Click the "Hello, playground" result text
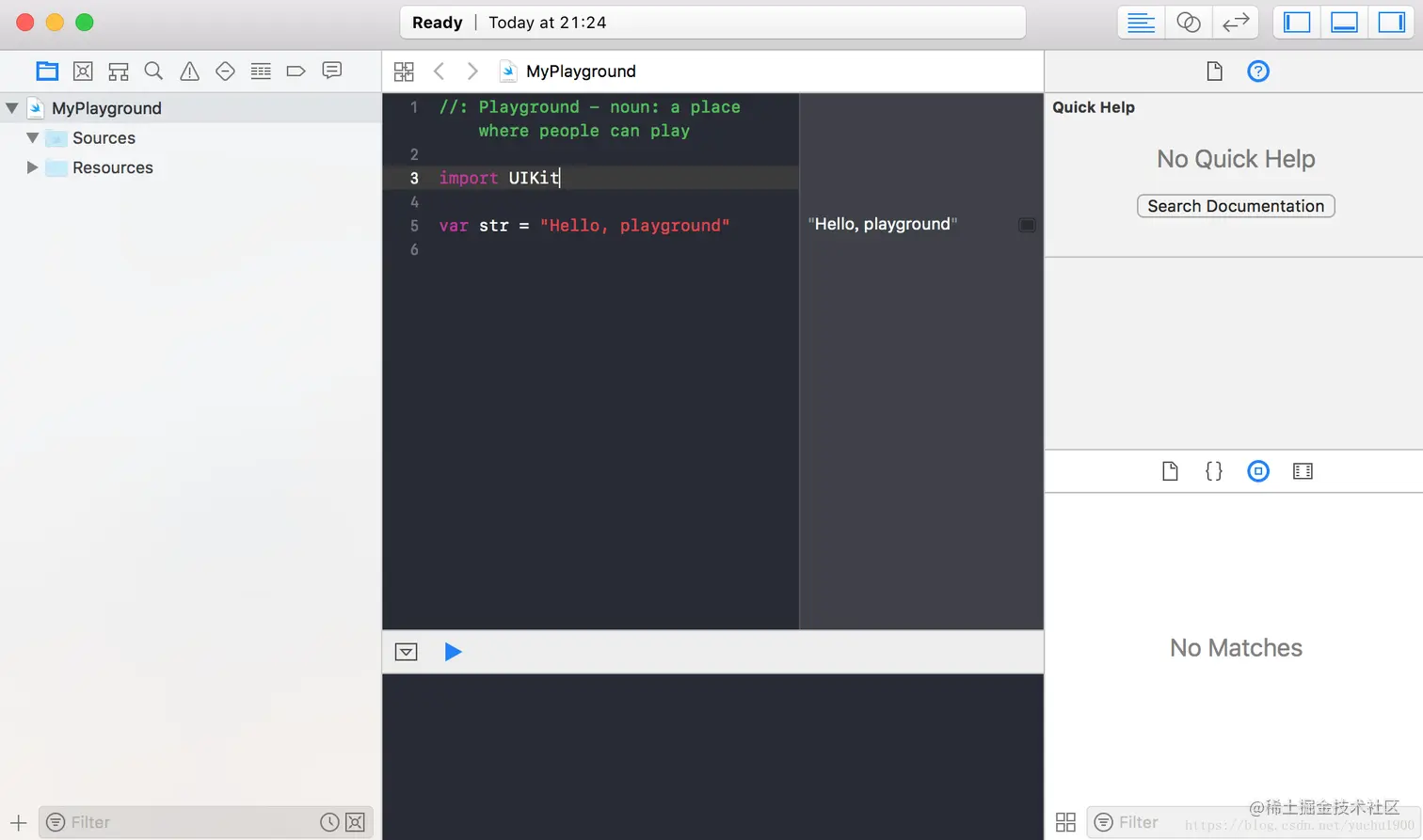Image resolution: width=1423 pixels, height=840 pixels. click(x=883, y=224)
